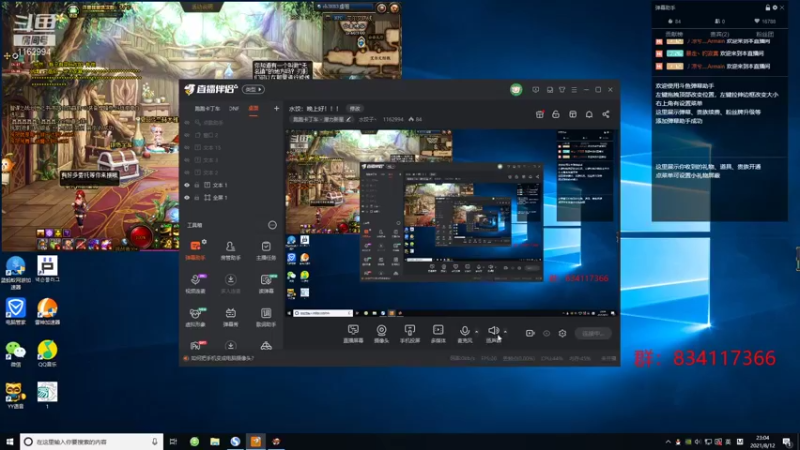The image size is (800, 450).
Task: Open the Windows Start menu
Action: click(x=10, y=442)
